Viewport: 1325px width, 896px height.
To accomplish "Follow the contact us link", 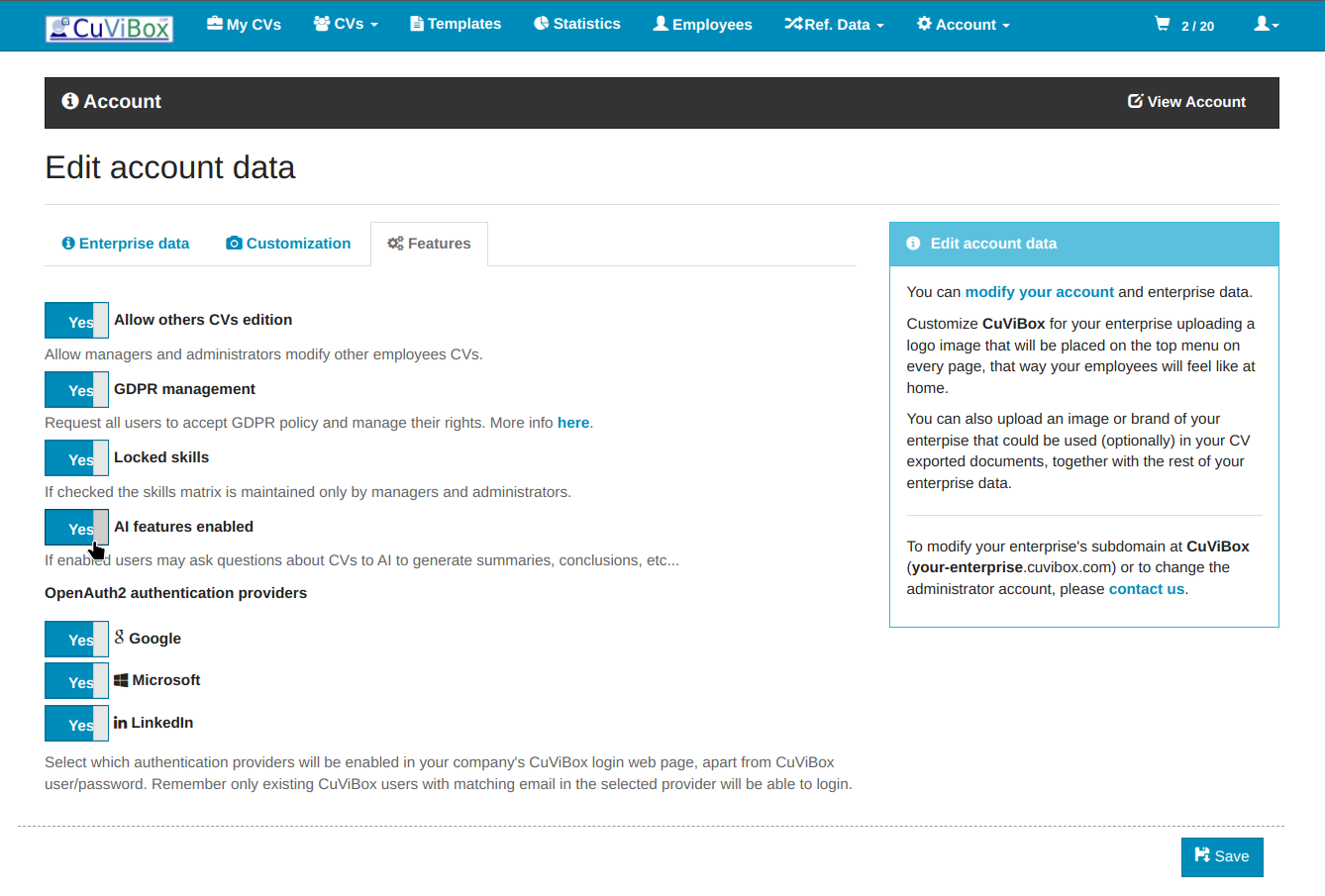I will [x=1146, y=589].
